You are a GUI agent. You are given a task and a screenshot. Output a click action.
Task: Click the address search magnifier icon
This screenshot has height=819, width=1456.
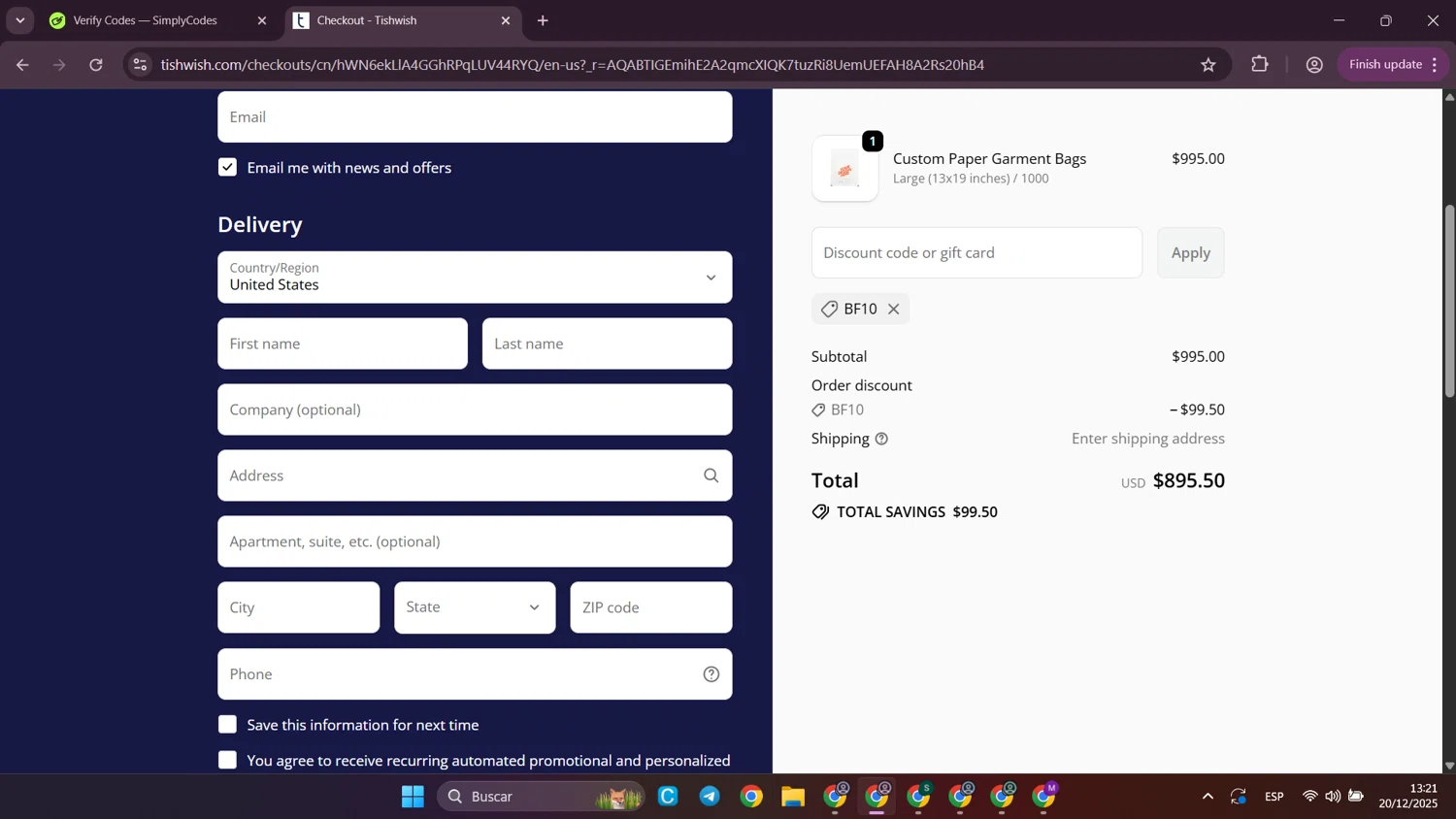coord(711,475)
